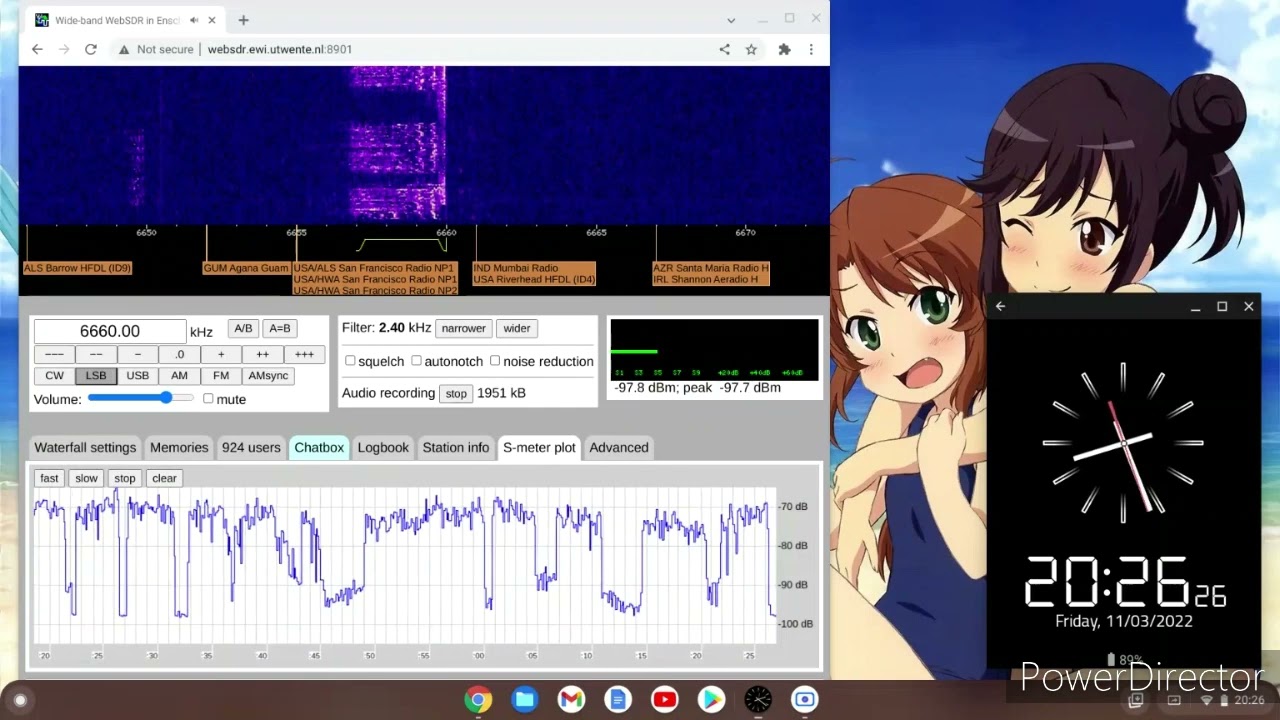This screenshot has height=720, width=1280.
Task: Open the Waterfall settings tab
Action: [85, 448]
